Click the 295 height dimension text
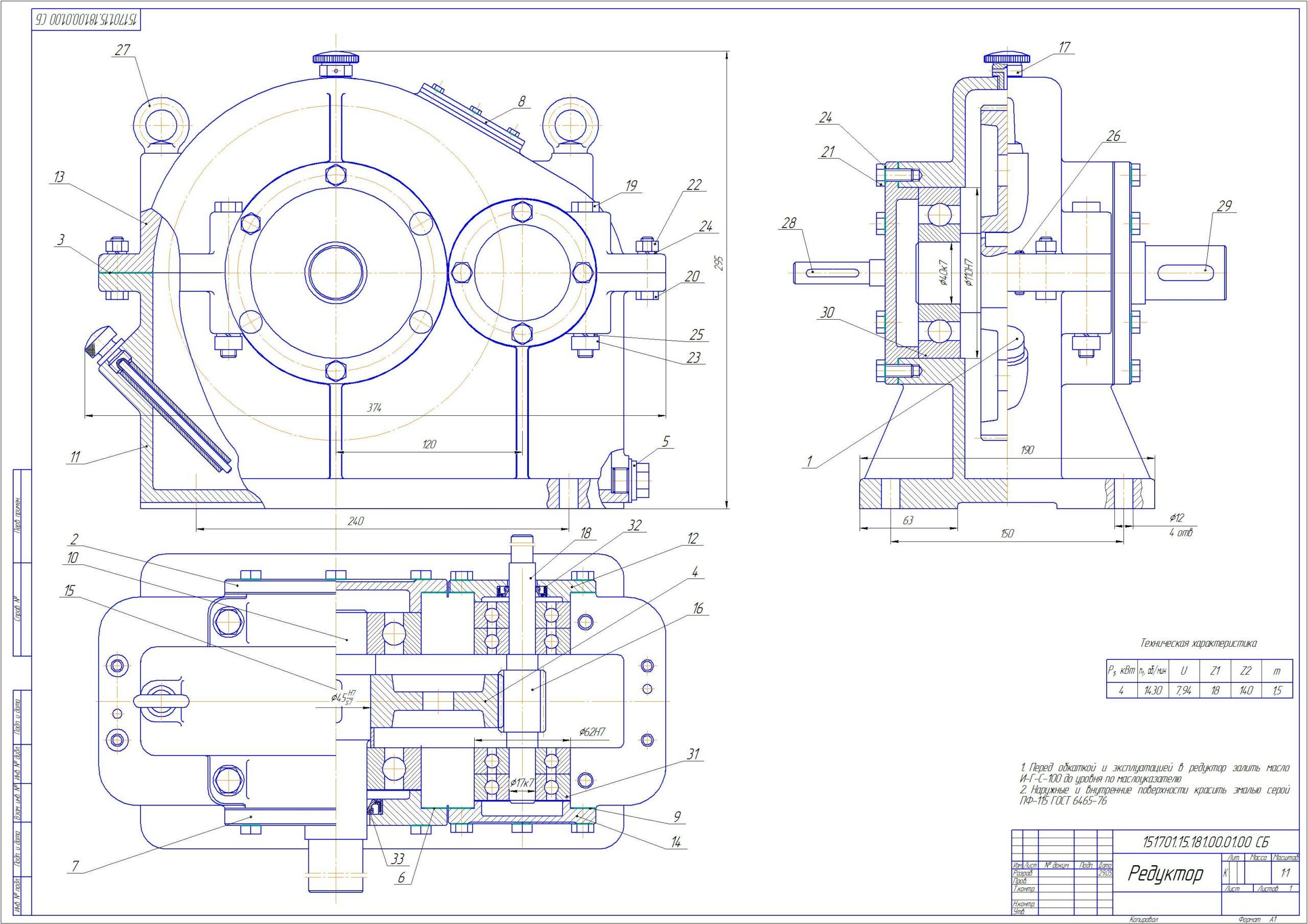Image resolution: width=1308 pixels, height=924 pixels. [x=719, y=262]
